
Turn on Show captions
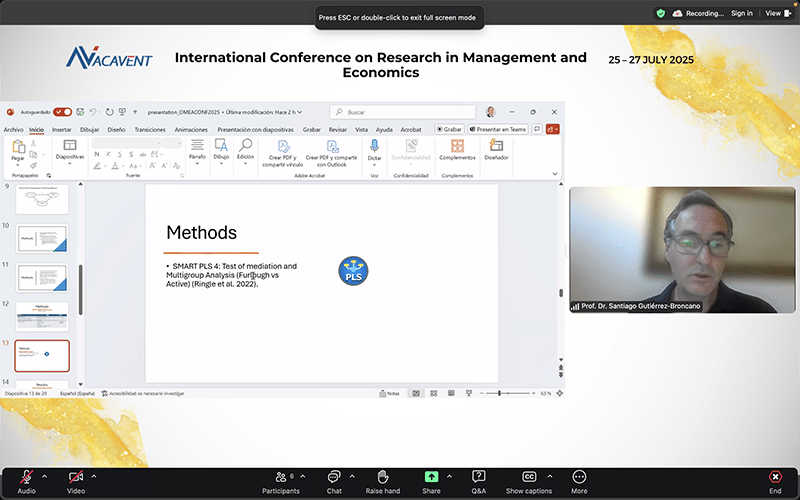(529, 478)
